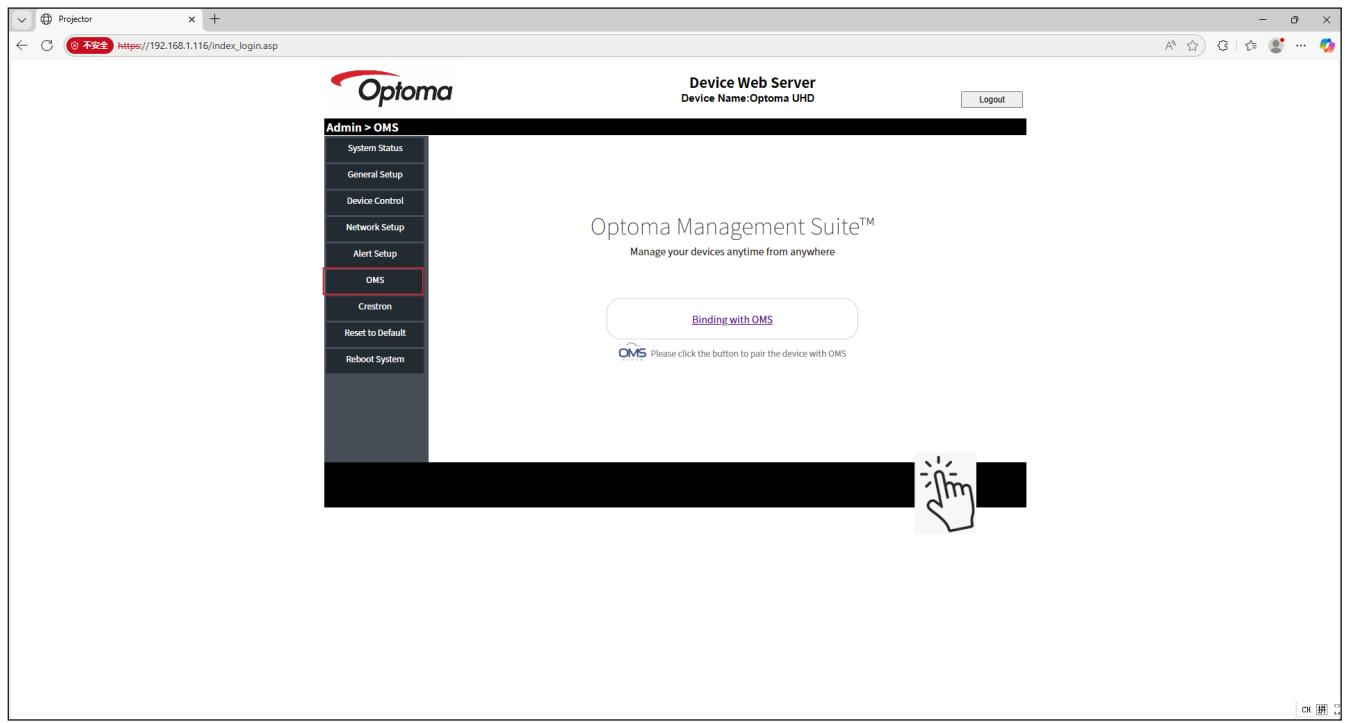The width and height of the screenshot is (1345, 723).
Task: Open the Copilot sidebar icon
Action: click(x=1327, y=45)
